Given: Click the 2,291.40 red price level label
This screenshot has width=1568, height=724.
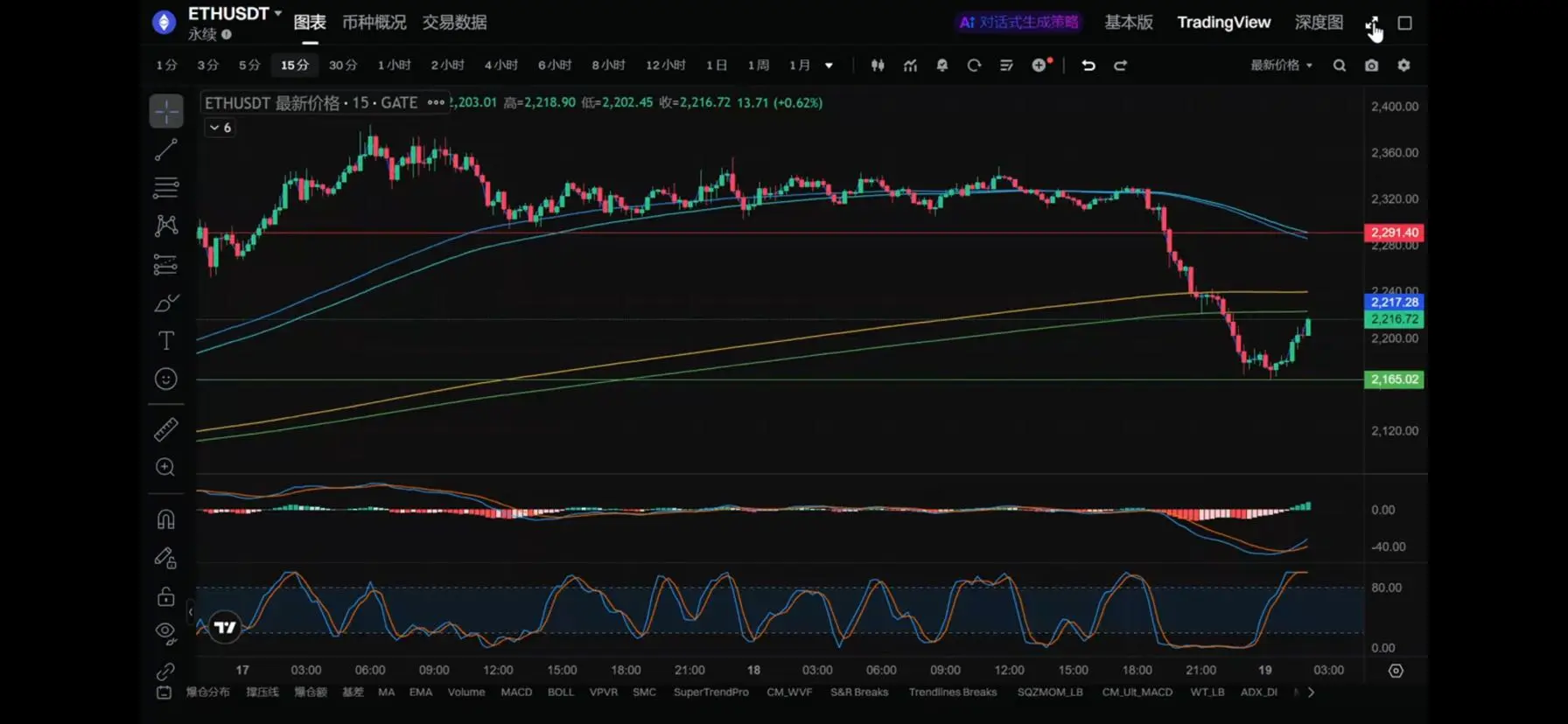Looking at the screenshot, I should 1393,233.
